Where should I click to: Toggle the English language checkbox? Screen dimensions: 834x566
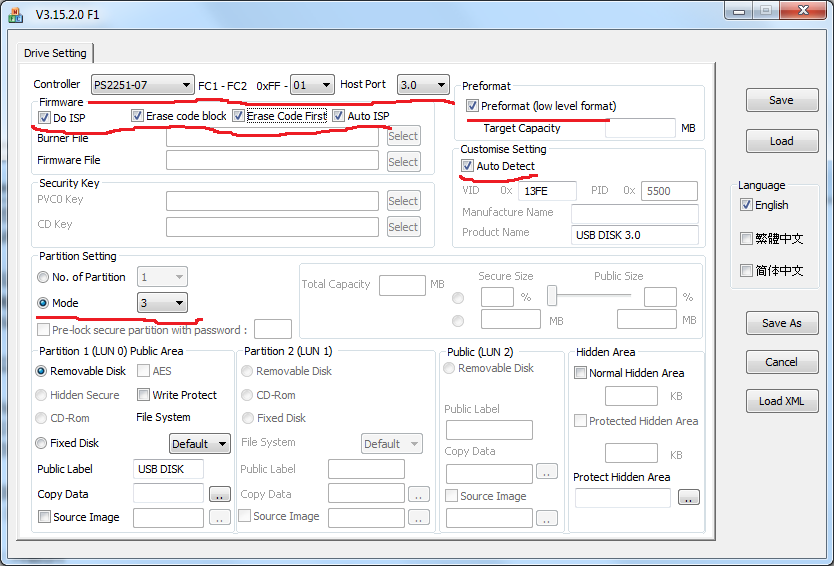pos(746,205)
